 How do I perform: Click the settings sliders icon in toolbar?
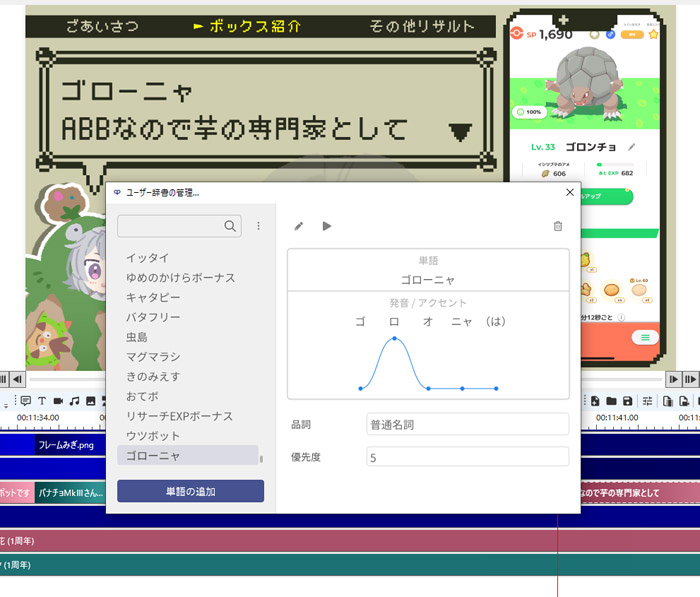coord(647,401)
